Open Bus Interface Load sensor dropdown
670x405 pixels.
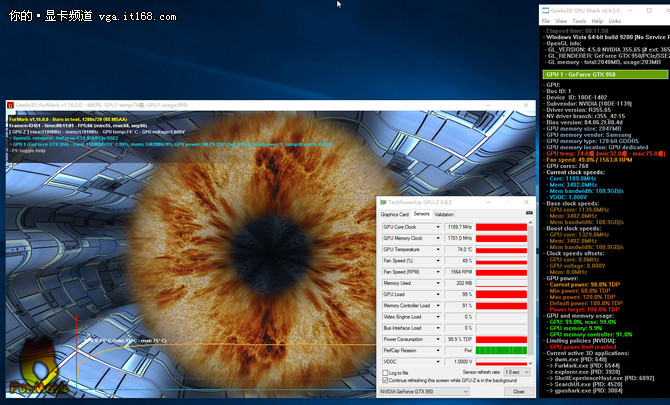coord(438,328)
